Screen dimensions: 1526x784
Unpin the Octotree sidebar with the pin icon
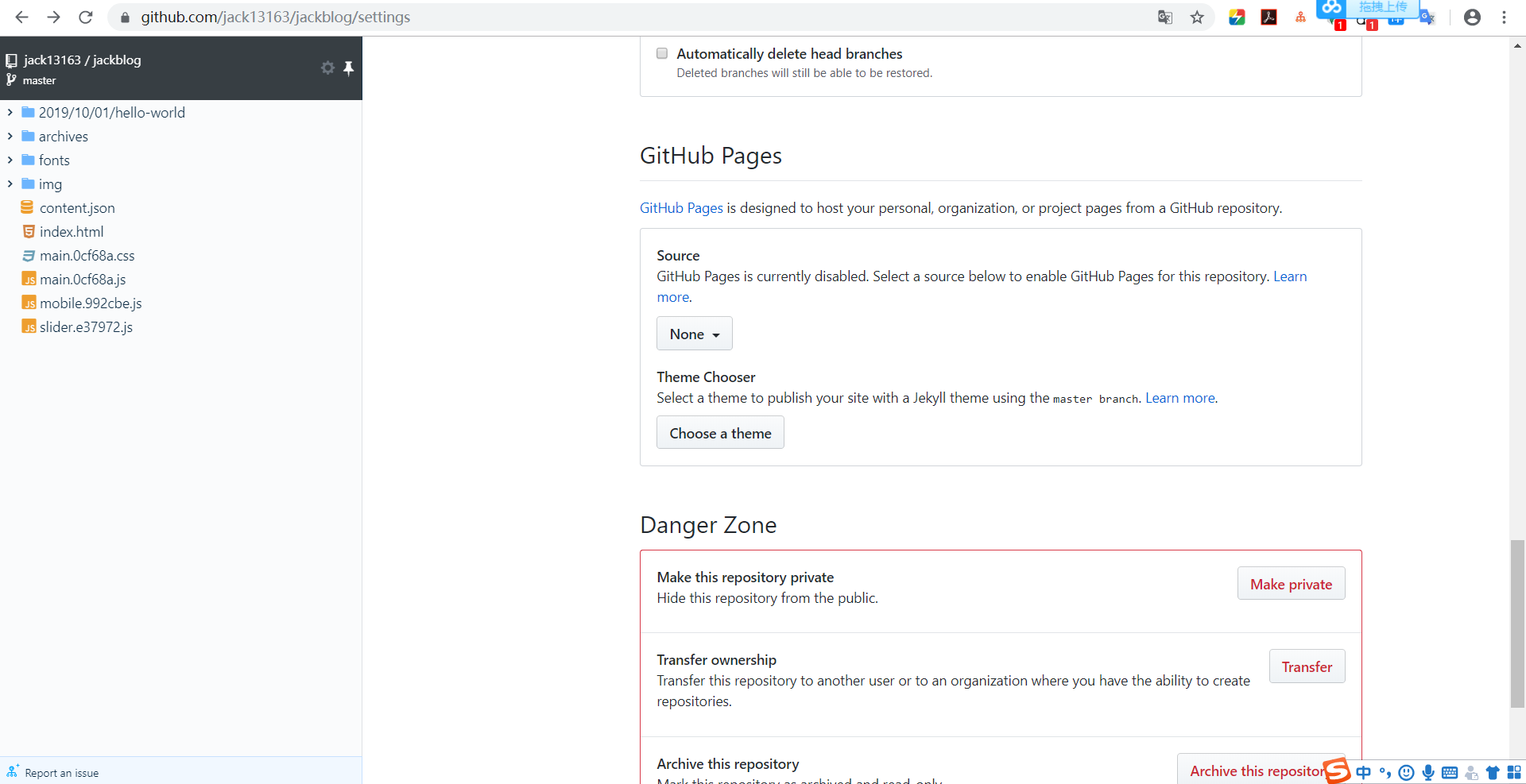point(349,68)
